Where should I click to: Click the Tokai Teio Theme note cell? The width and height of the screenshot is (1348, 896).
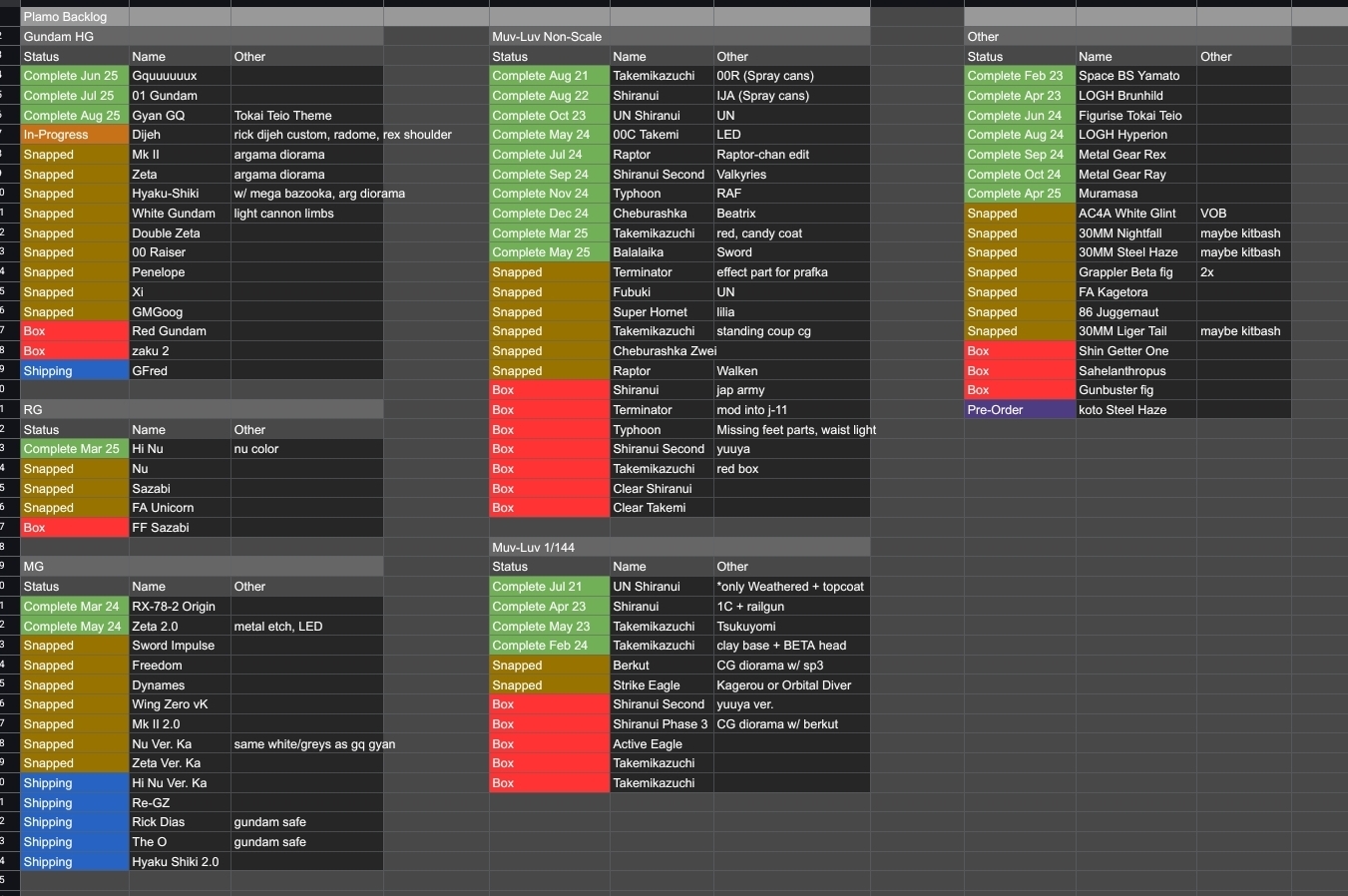pos(307,116)
